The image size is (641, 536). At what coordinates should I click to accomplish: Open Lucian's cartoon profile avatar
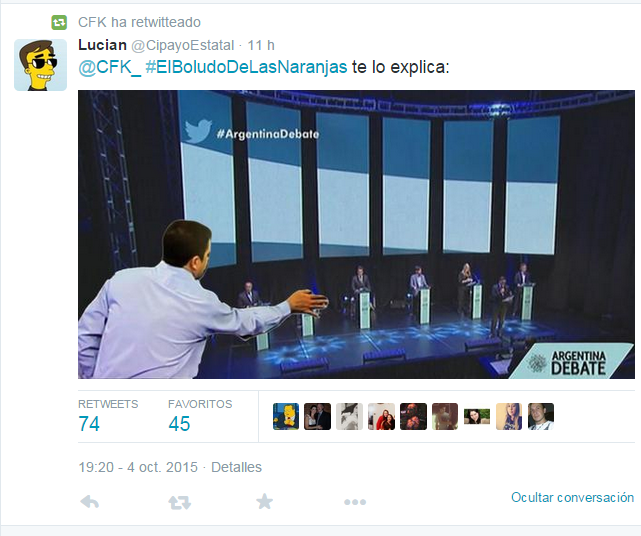pos(40,65)
